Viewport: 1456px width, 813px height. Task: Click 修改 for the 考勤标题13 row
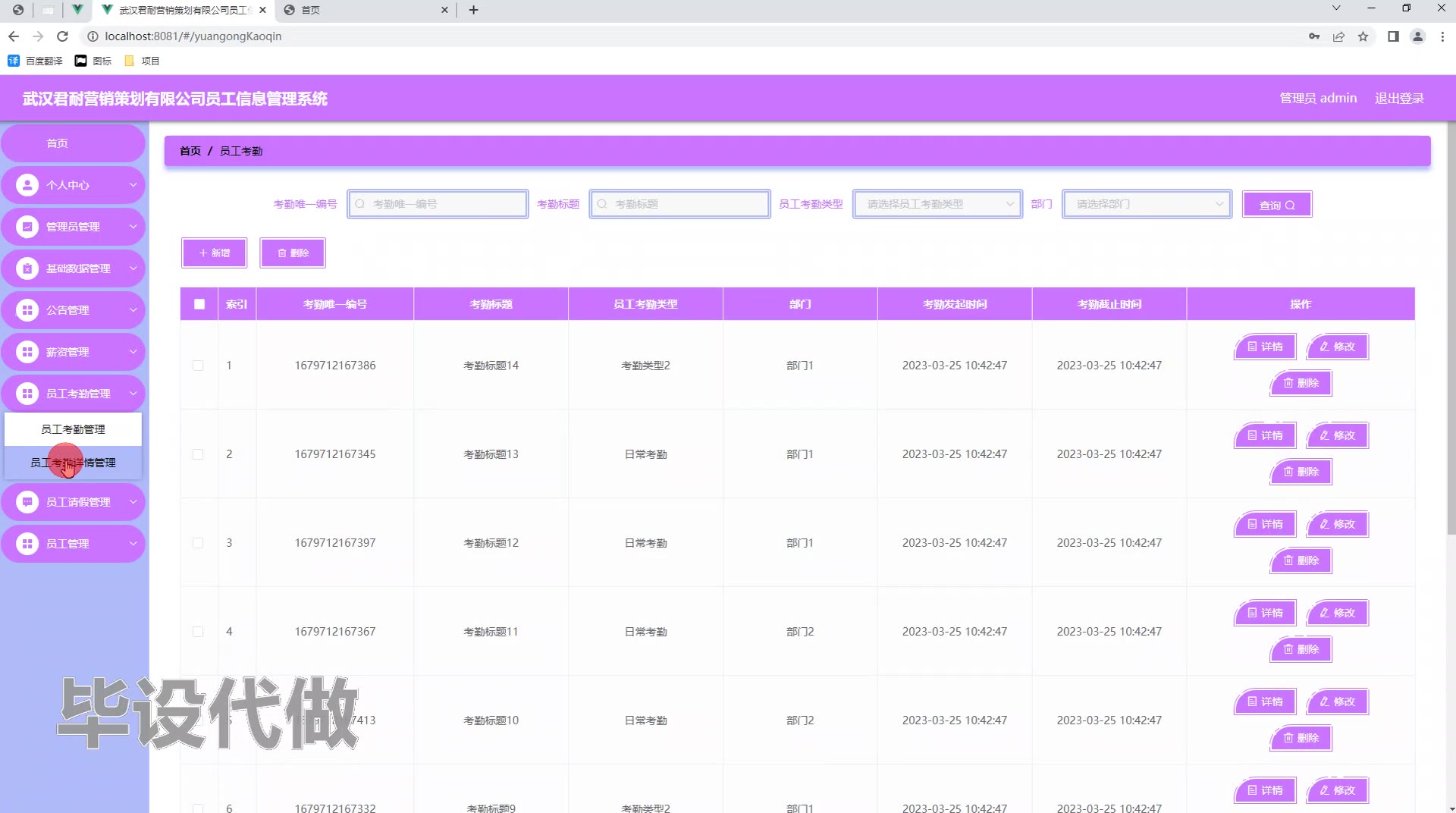point(1338,435)
